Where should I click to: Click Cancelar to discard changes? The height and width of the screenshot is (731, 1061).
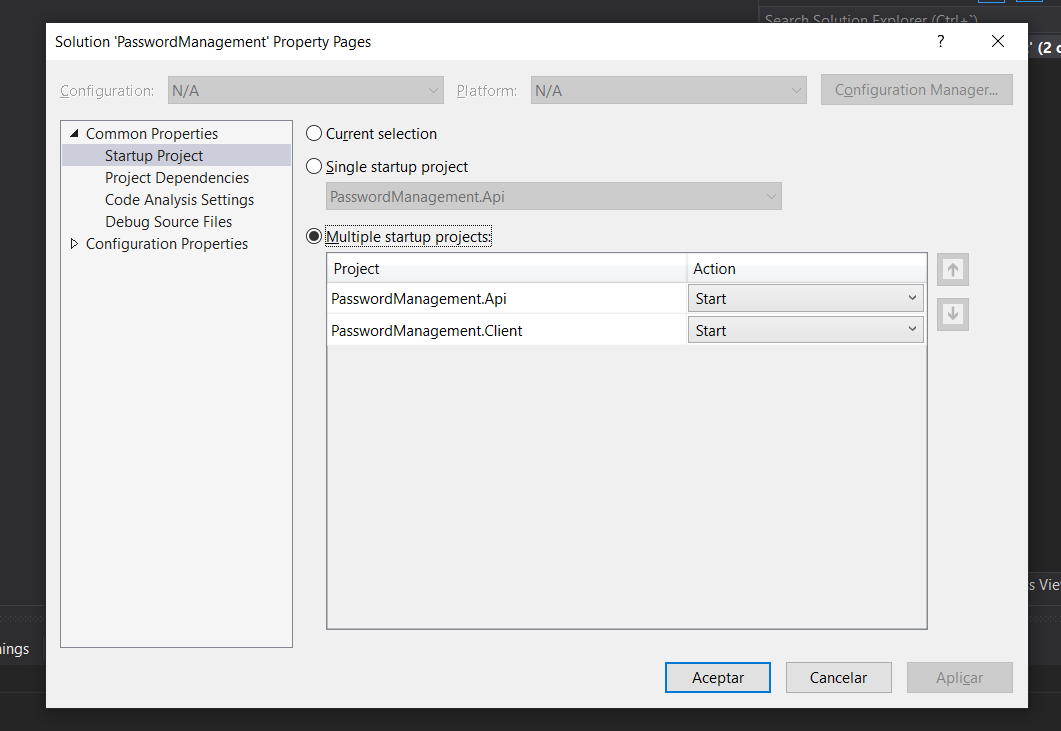[838, 678]
